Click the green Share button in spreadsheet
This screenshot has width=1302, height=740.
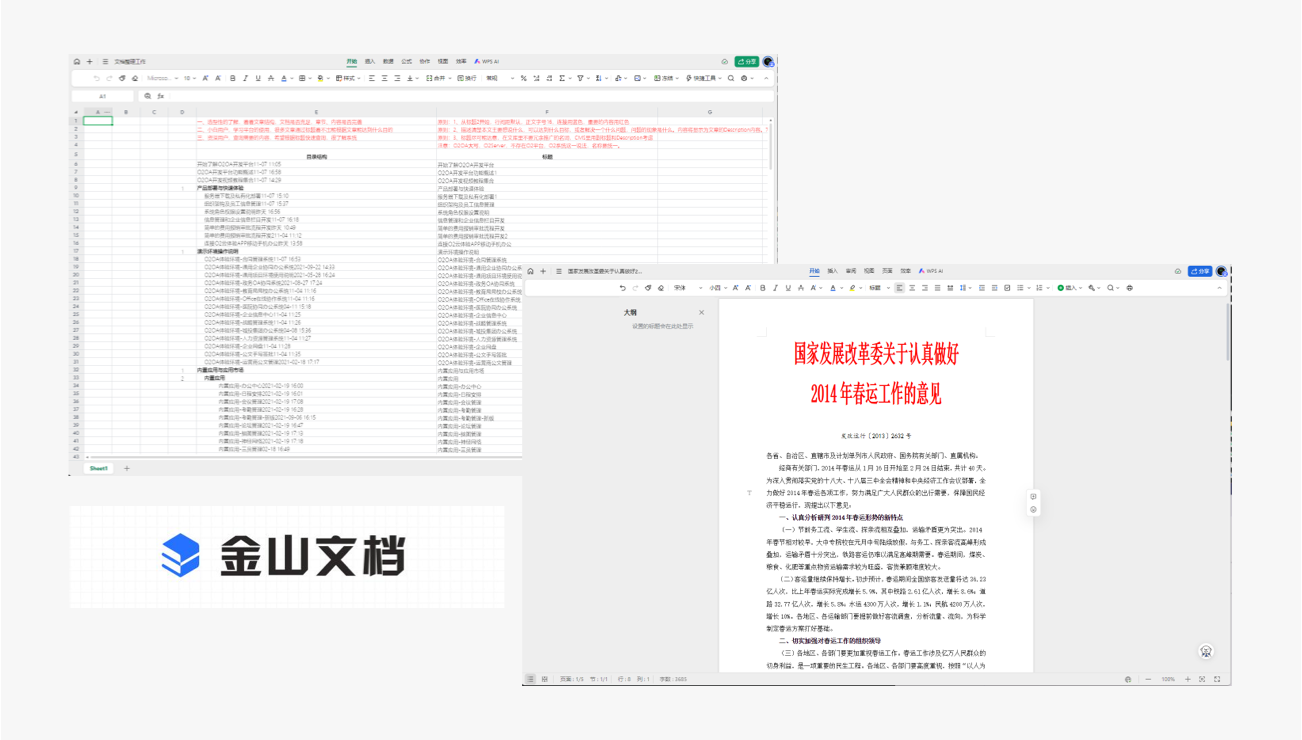point(746,61)
